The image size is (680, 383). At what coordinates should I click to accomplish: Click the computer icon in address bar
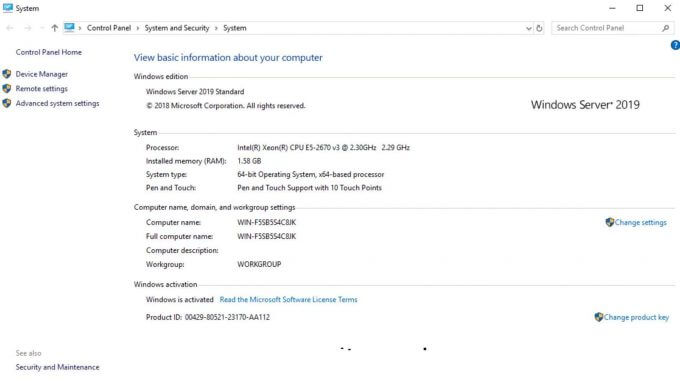pyautogui.click(x=69, y=28)
